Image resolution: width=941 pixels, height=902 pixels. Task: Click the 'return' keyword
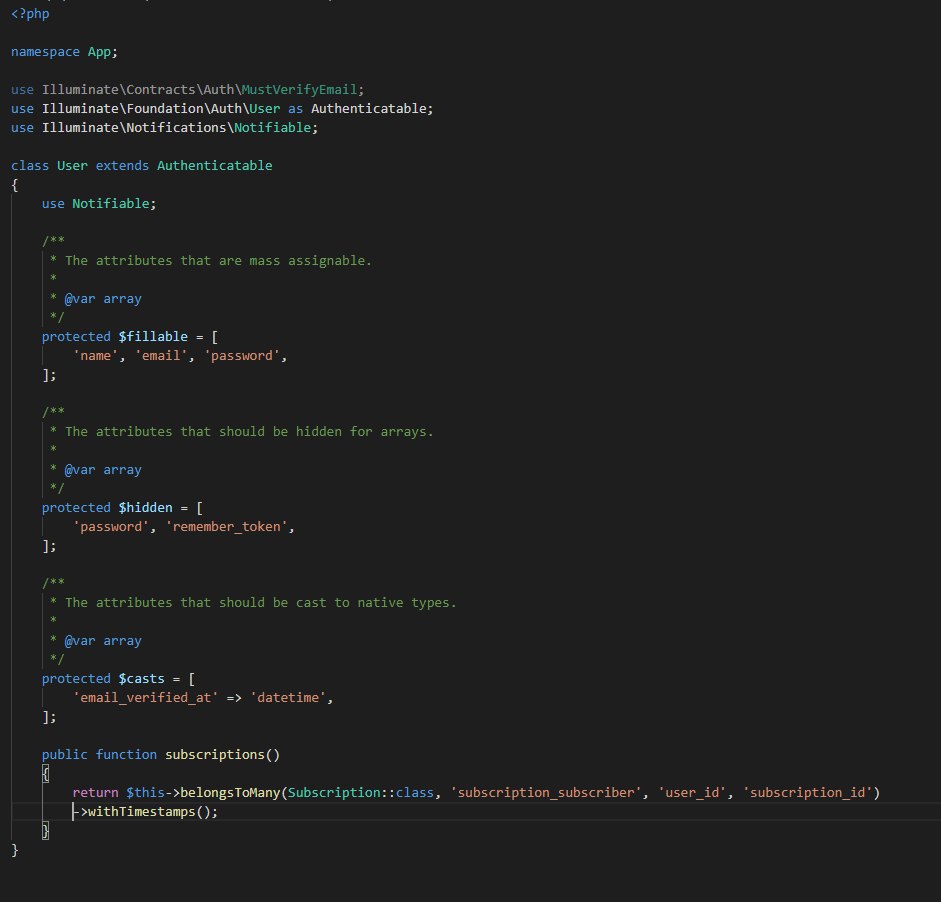[x=95, y=793]
